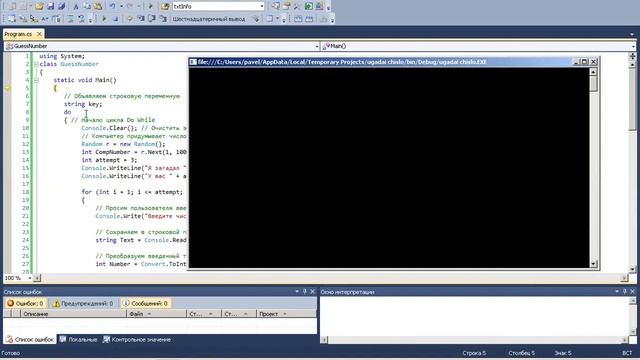Click Start Debugging arrow beside the txtInfo box

pos(150,6)
